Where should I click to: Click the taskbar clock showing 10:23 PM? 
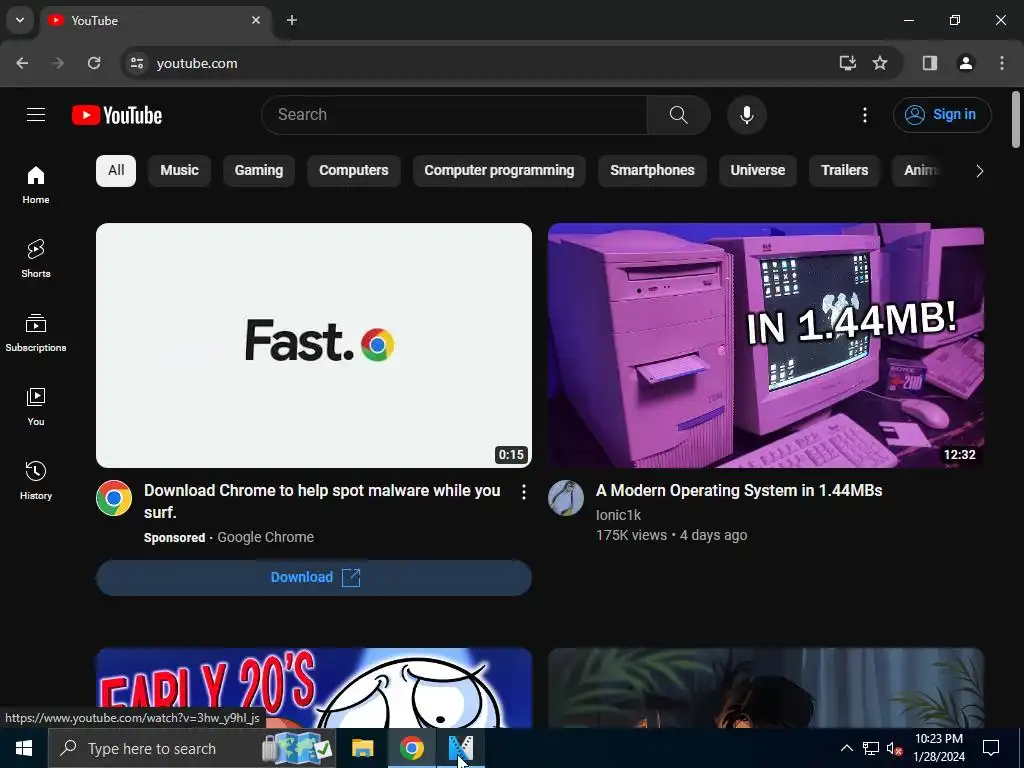pos(938,748)
